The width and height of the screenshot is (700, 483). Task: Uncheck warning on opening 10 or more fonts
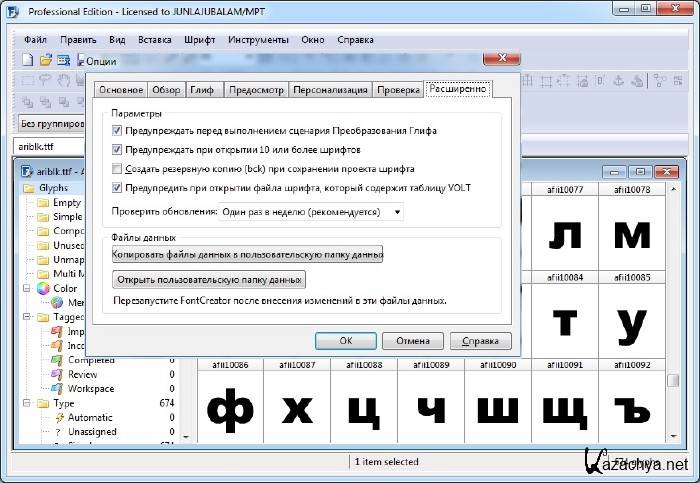coord(118,150)
